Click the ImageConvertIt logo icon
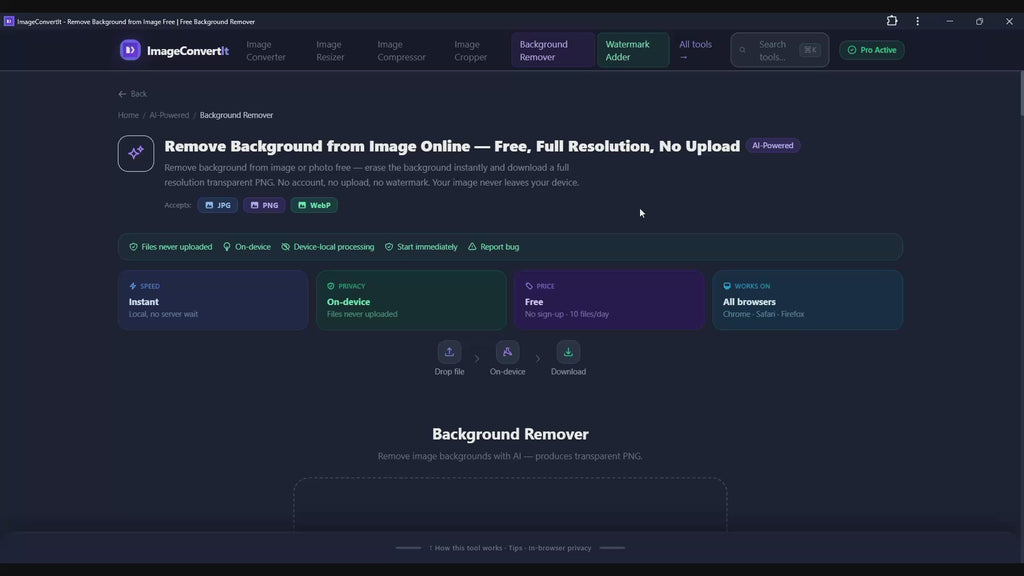This screenshot has width=1024, height=576. tap(130, 50)
